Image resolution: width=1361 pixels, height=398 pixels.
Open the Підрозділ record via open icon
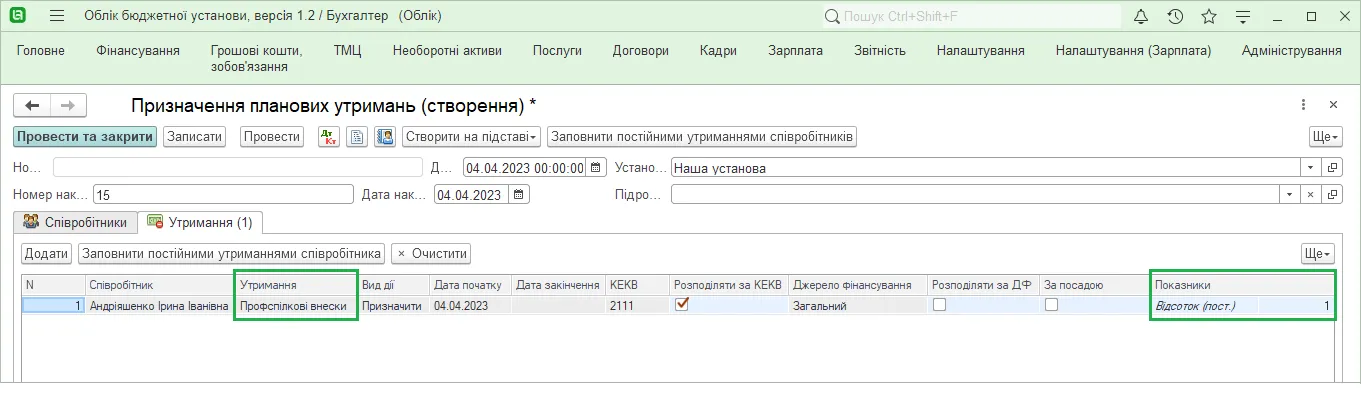click(1332, 195)
